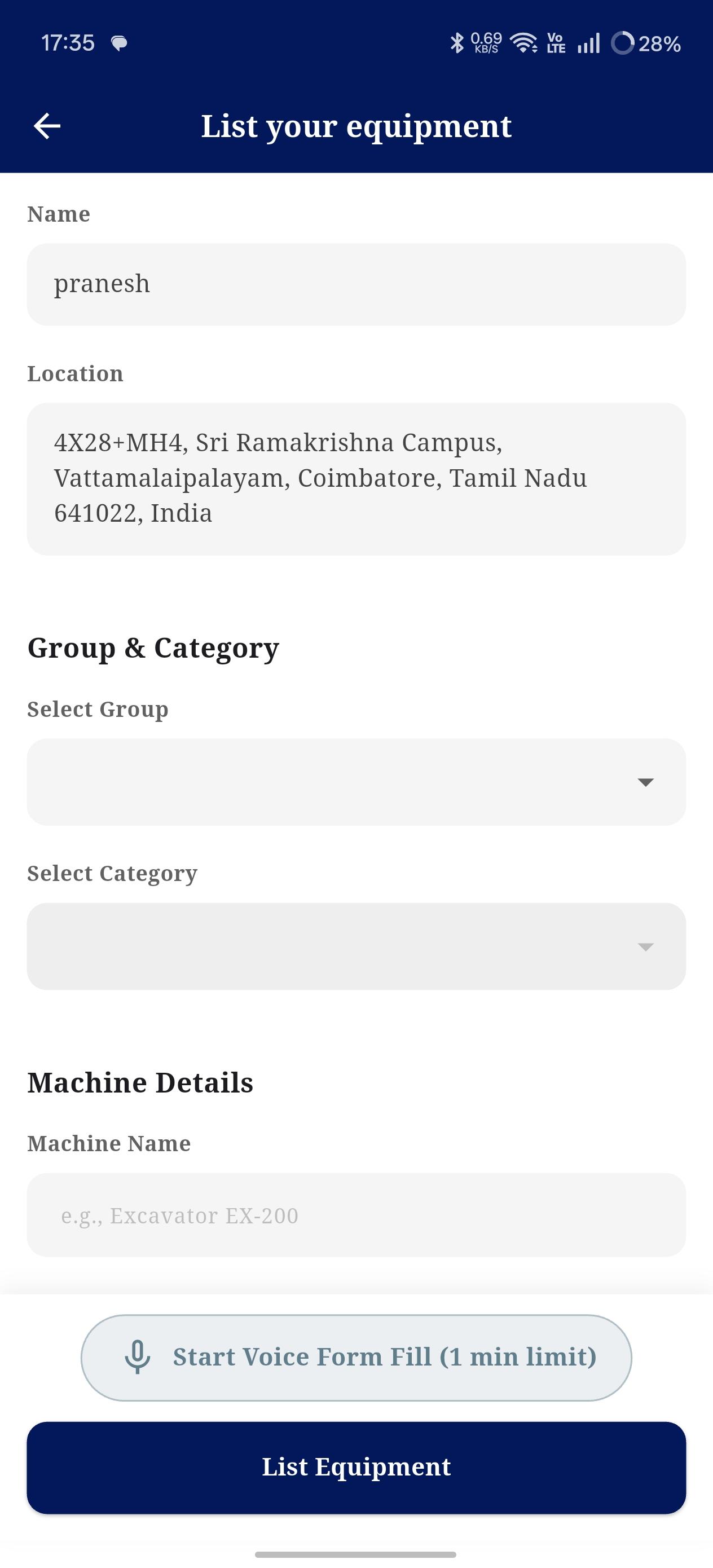Edit the Name field containing pranesh
713x1568 pixels.
click(x=356, y=284)
